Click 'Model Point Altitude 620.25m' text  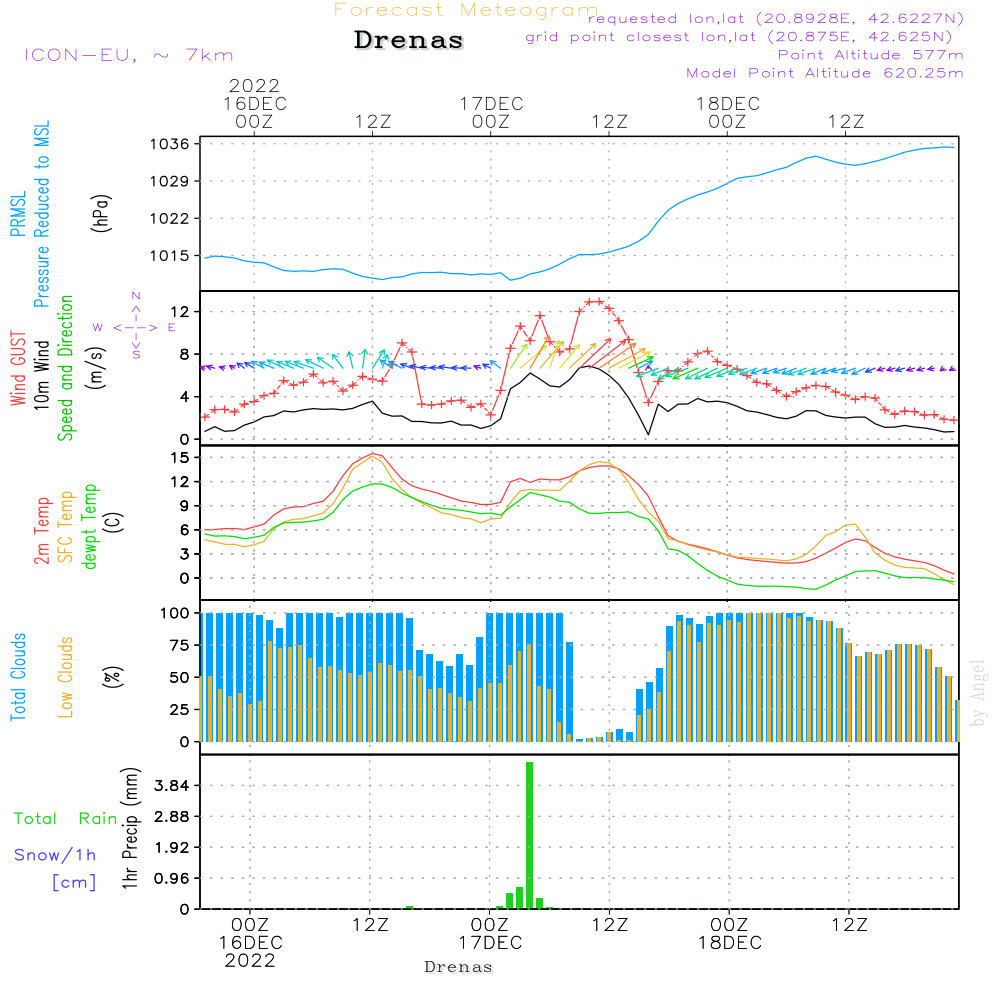[x=825, y=73]
